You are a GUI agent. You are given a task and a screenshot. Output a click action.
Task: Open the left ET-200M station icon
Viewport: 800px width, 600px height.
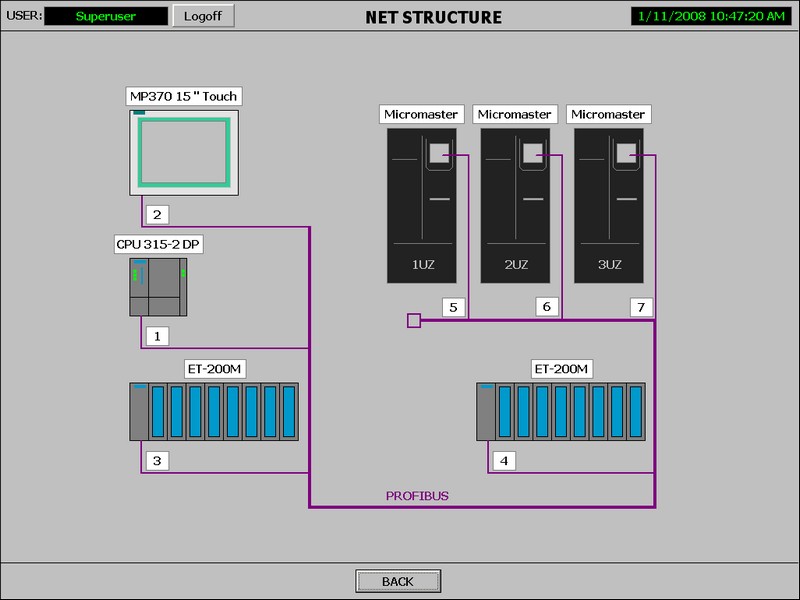[x=214, y=411]
